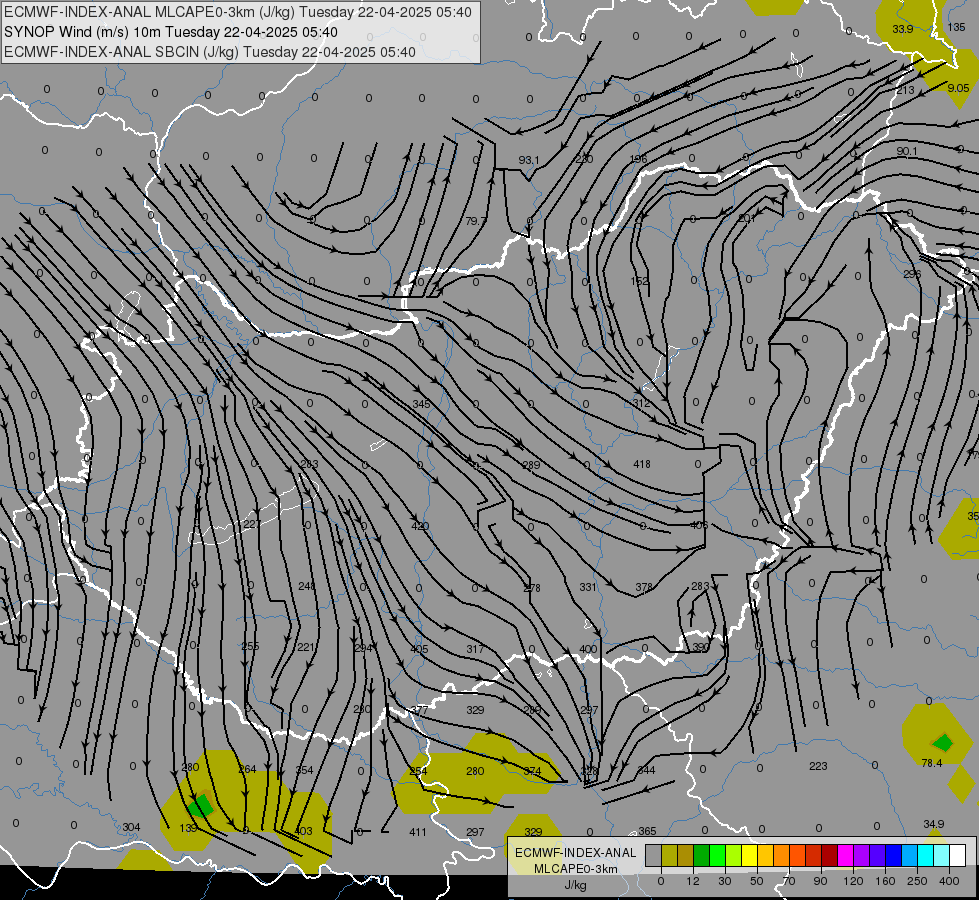Viewport: 979px width, 900px height.
Task: Click the map value 420
Action: point(420,526)
